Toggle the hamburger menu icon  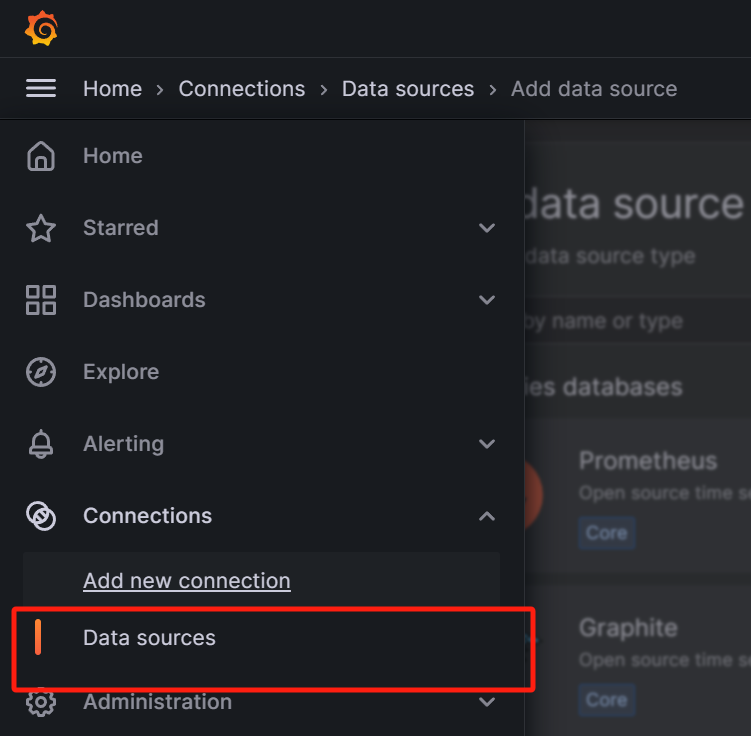coord(41,89)
